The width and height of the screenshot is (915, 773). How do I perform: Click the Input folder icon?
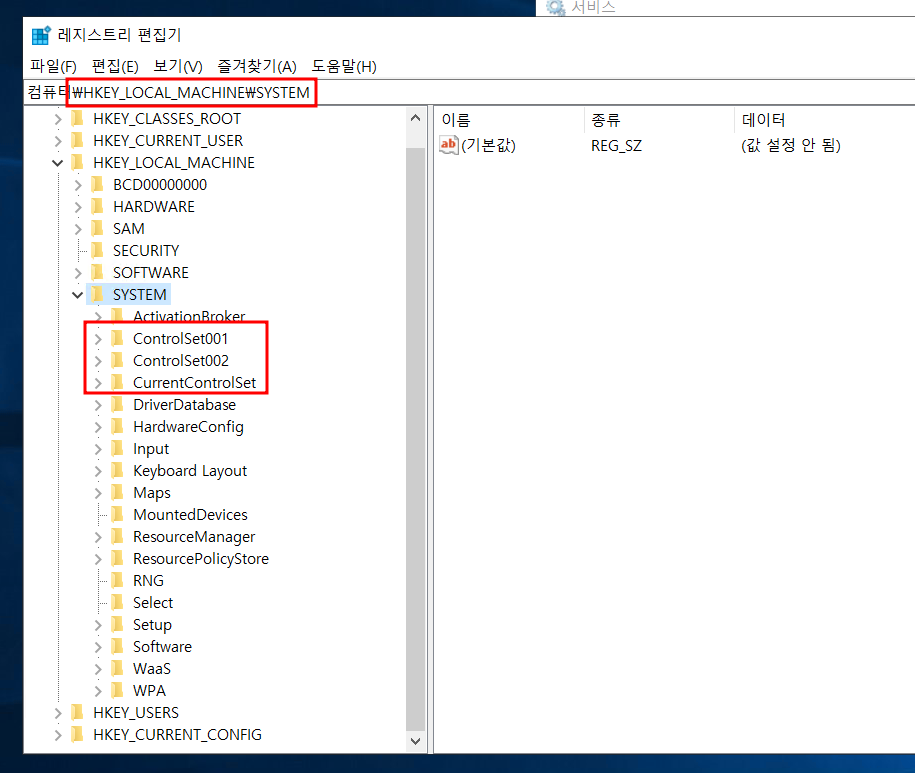[117, 449]
